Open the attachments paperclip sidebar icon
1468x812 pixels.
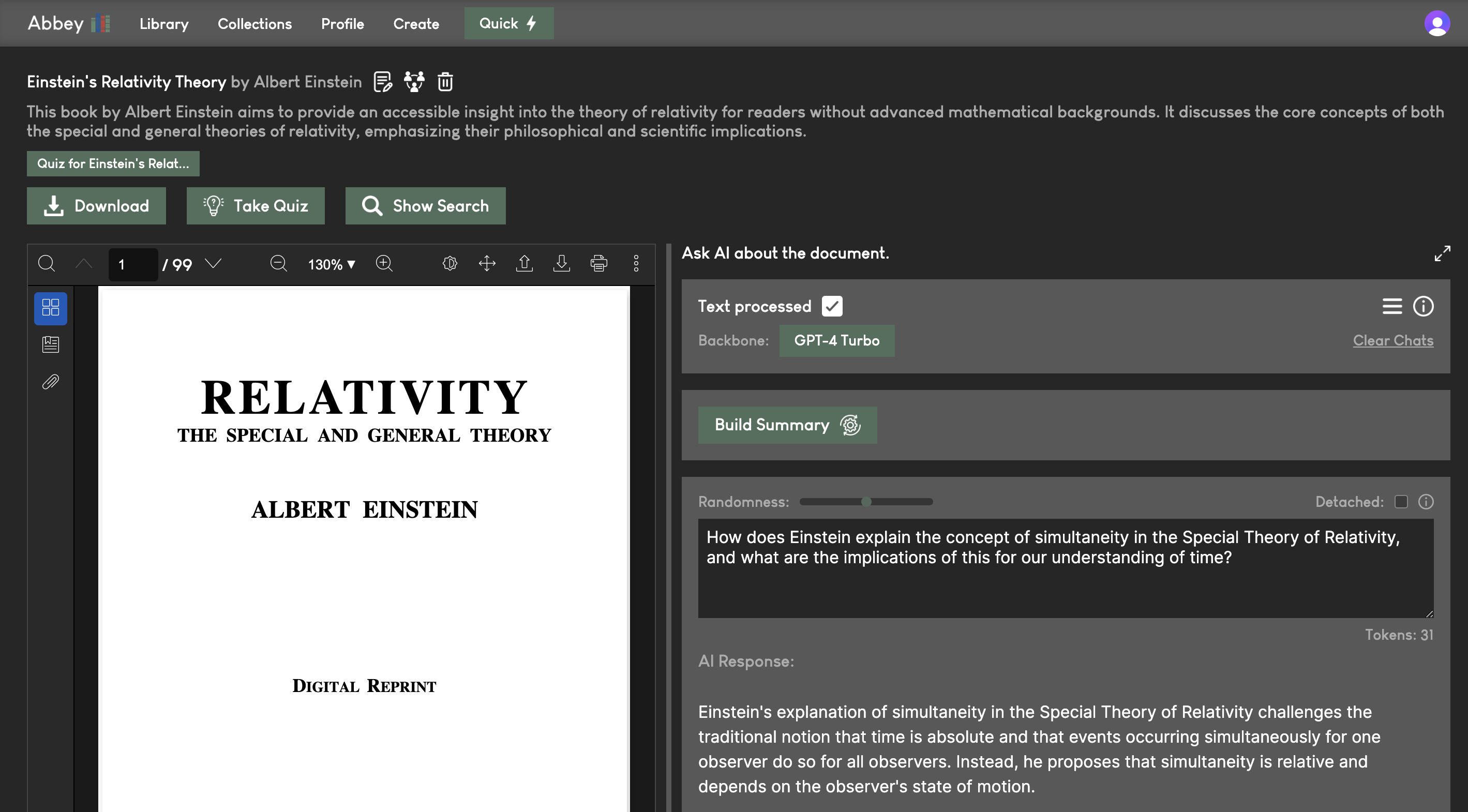click(x=50, y=382)
